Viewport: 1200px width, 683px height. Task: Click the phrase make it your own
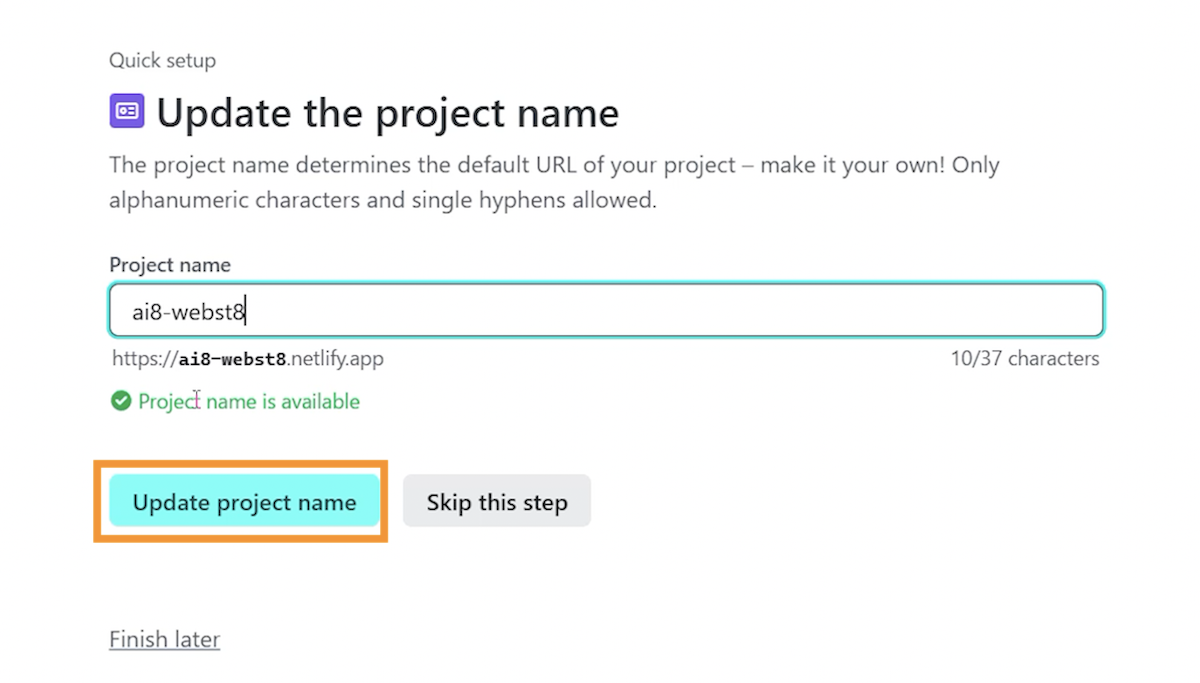coord(851,165)
